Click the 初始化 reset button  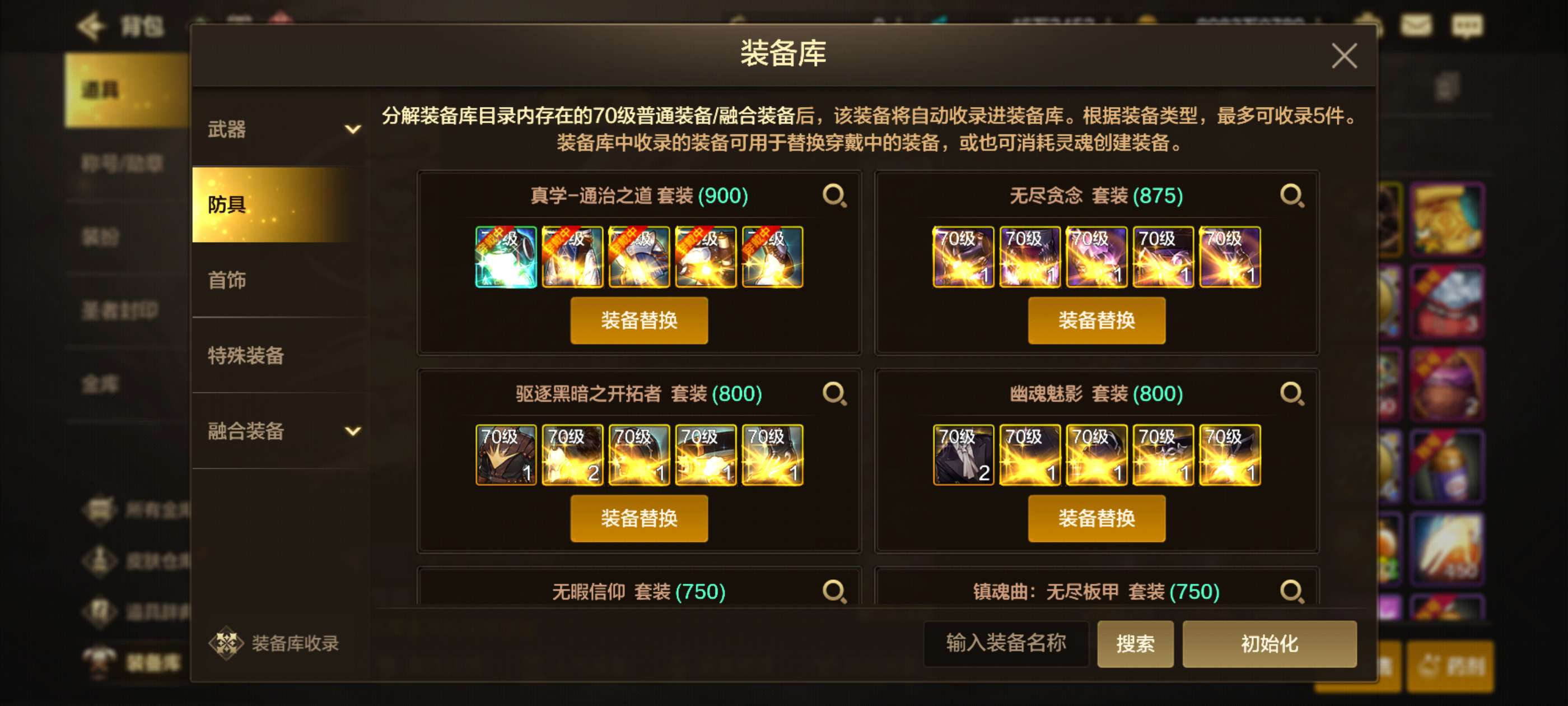point(1269,644)
